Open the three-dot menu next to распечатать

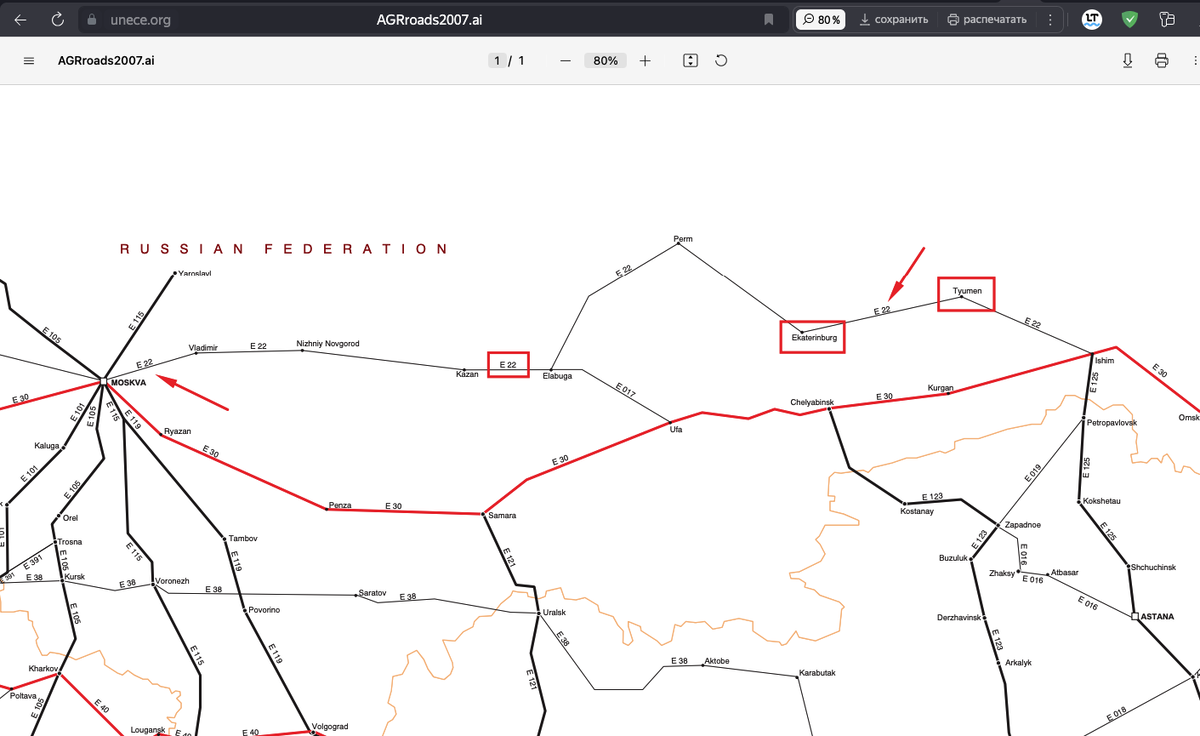1049,19
